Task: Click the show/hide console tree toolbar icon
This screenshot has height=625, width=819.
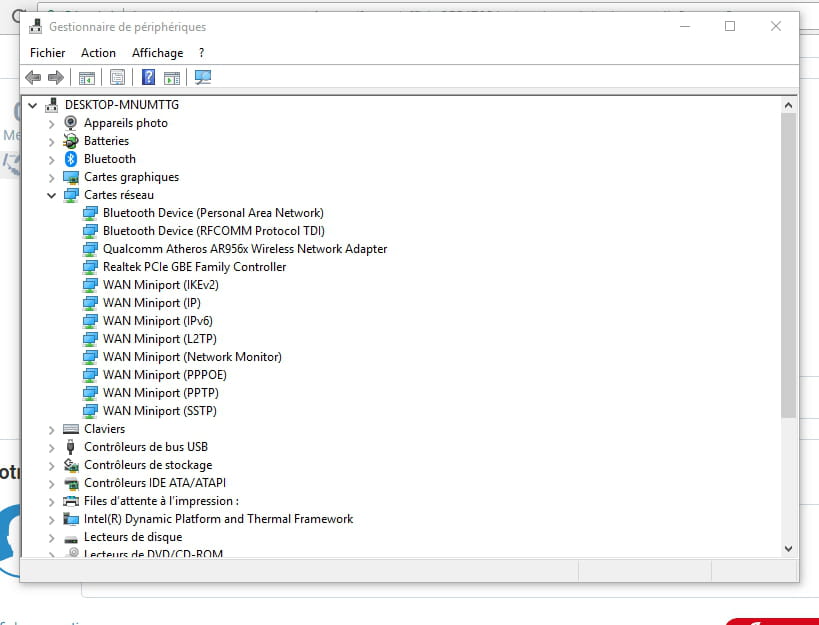Action: (x=87, y=78)
